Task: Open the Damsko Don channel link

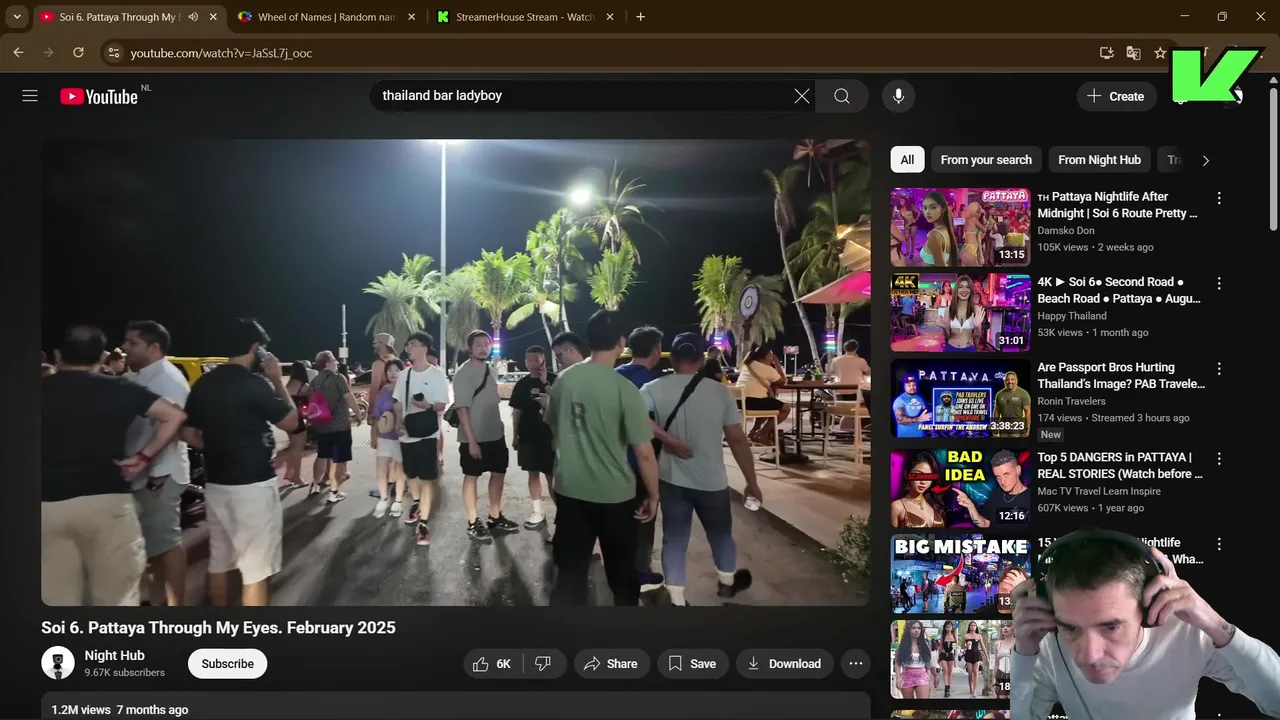Action: (1066, 231)
